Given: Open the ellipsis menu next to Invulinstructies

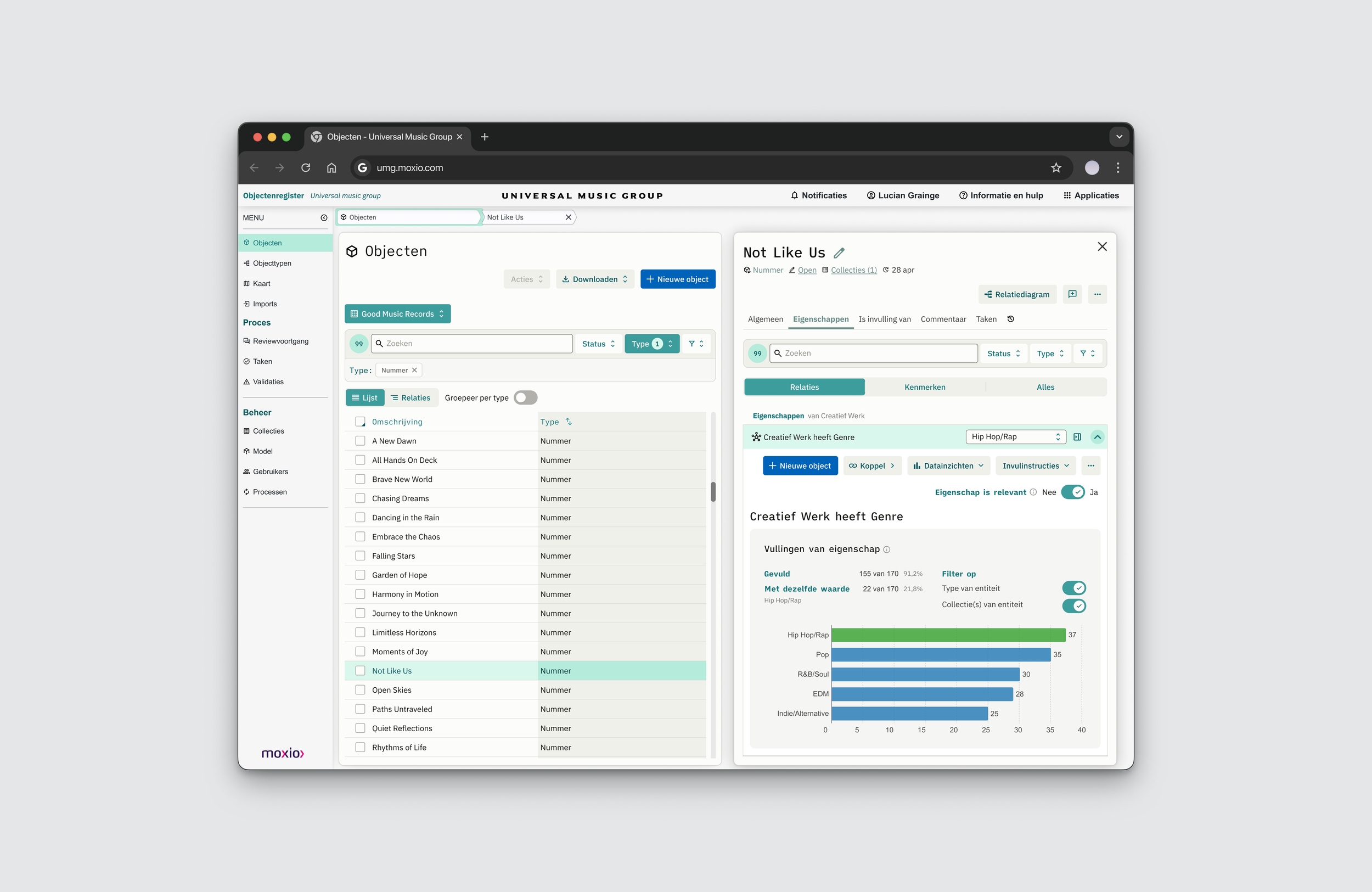Looking at the screenshot, I should click(x=1090, y=466).
